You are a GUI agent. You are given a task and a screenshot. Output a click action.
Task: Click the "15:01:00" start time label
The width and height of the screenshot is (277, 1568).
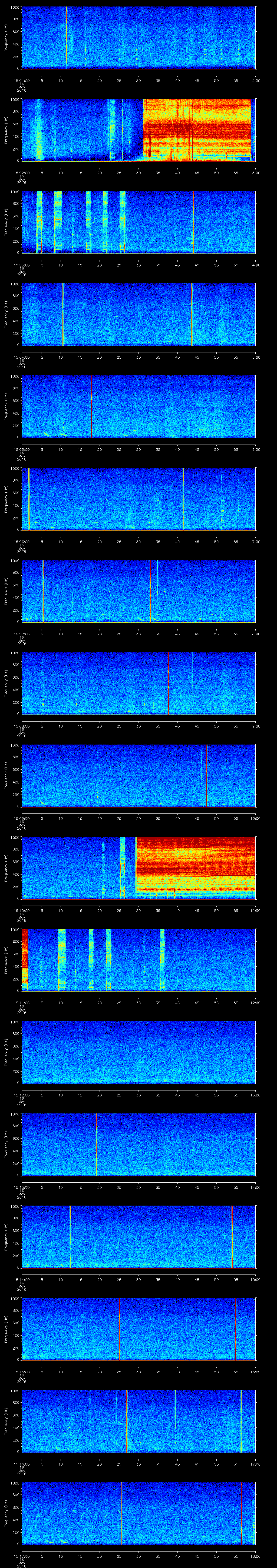21,80
